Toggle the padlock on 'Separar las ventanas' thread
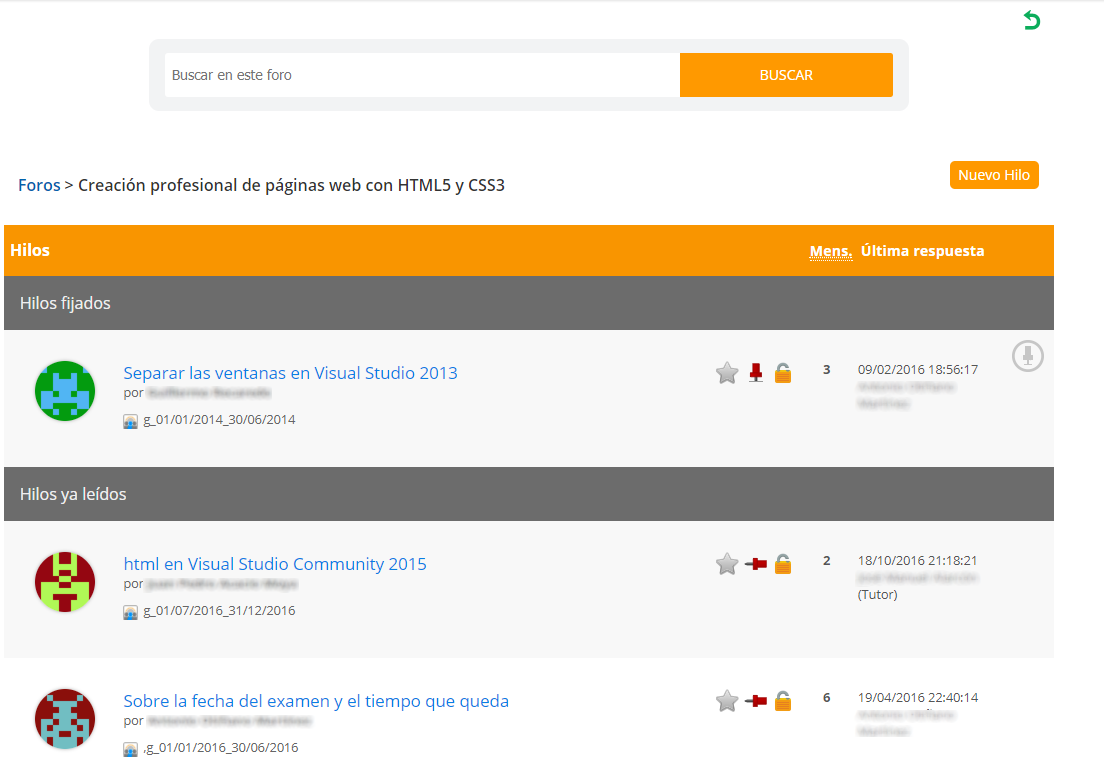 (x=782, y=373)
